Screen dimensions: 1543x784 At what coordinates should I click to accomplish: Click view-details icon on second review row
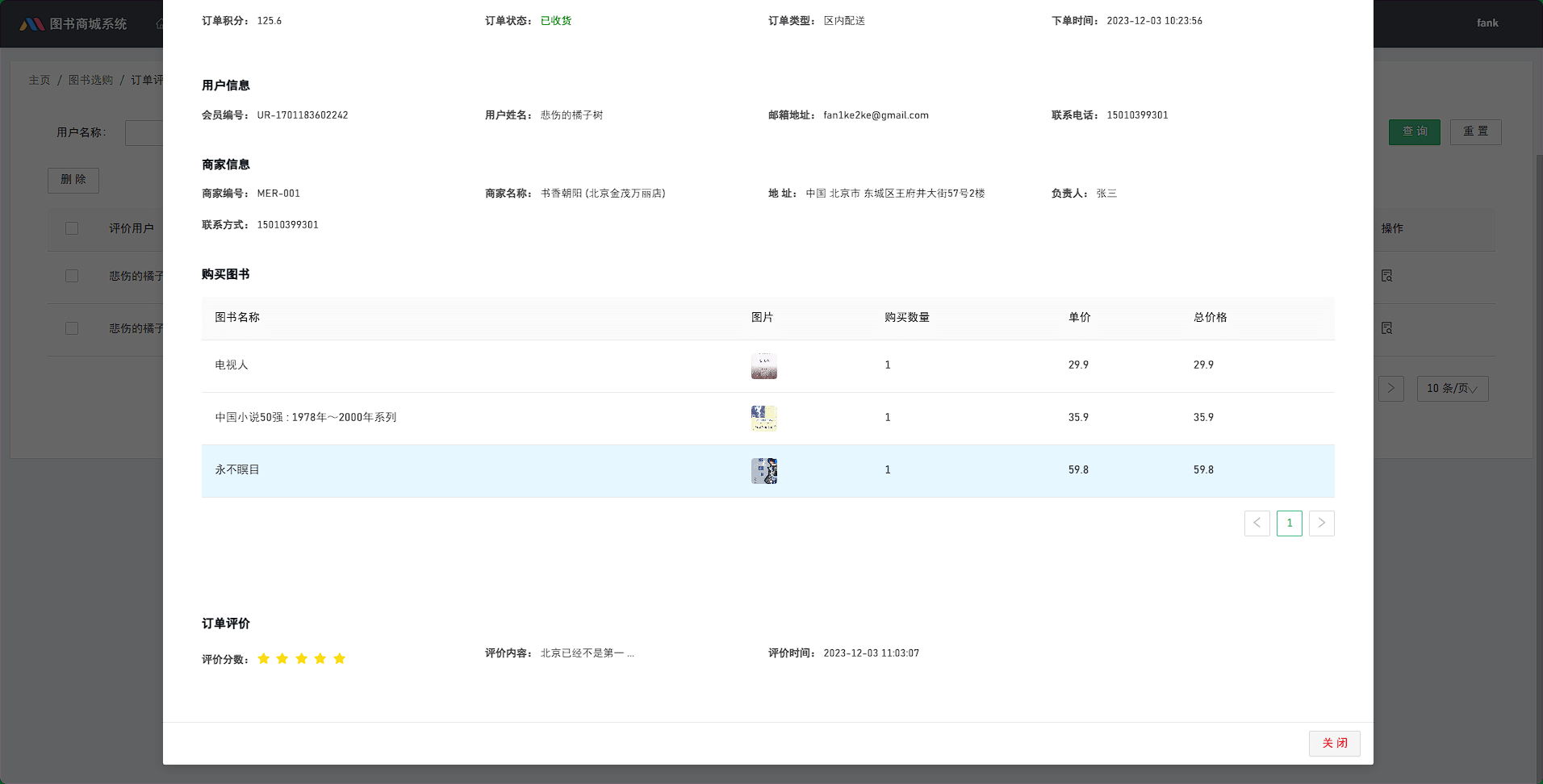click(1386, 327)
